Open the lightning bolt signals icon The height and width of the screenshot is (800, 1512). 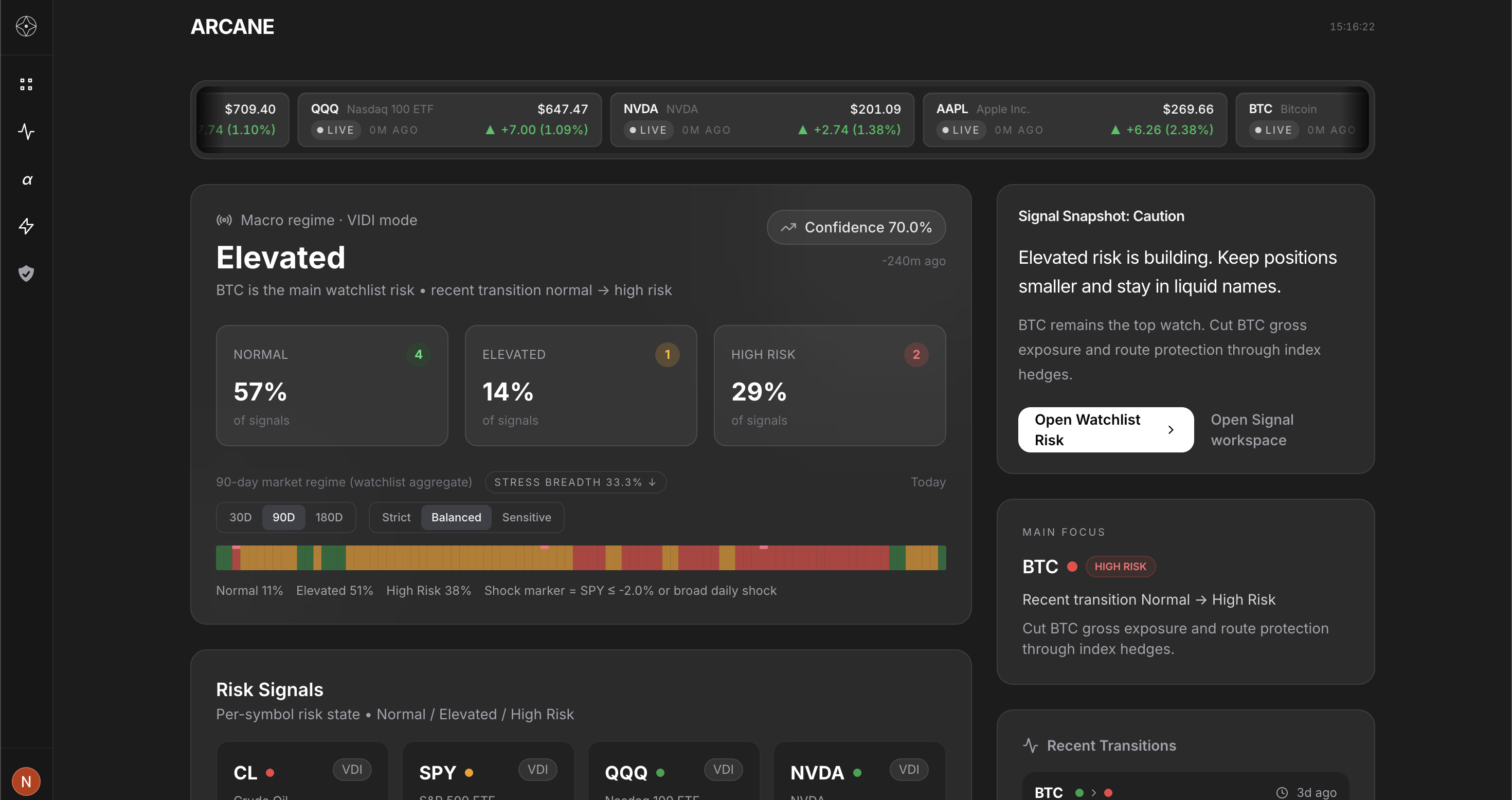(26, 226)
